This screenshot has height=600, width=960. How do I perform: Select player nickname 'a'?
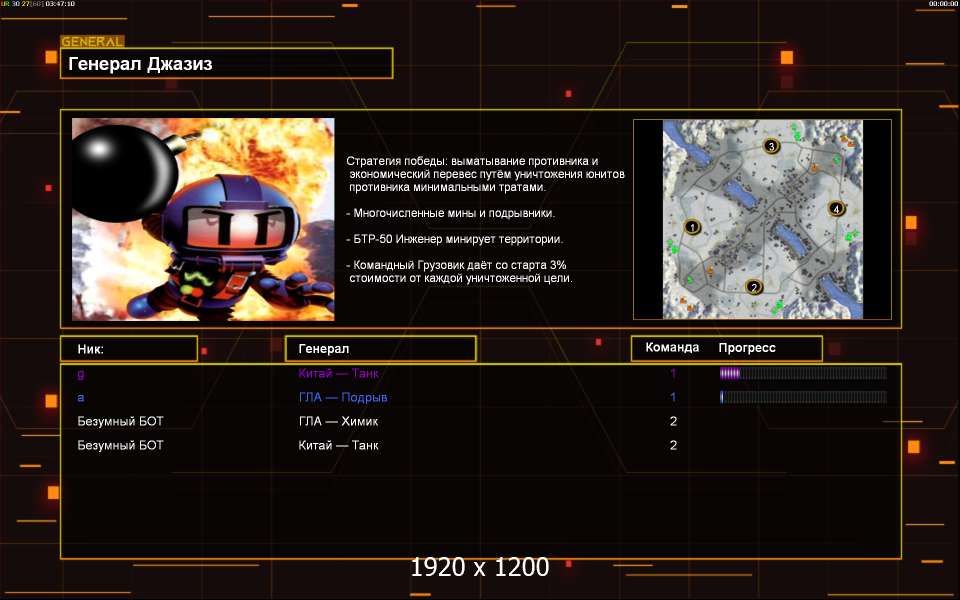[x=81, y=397]
